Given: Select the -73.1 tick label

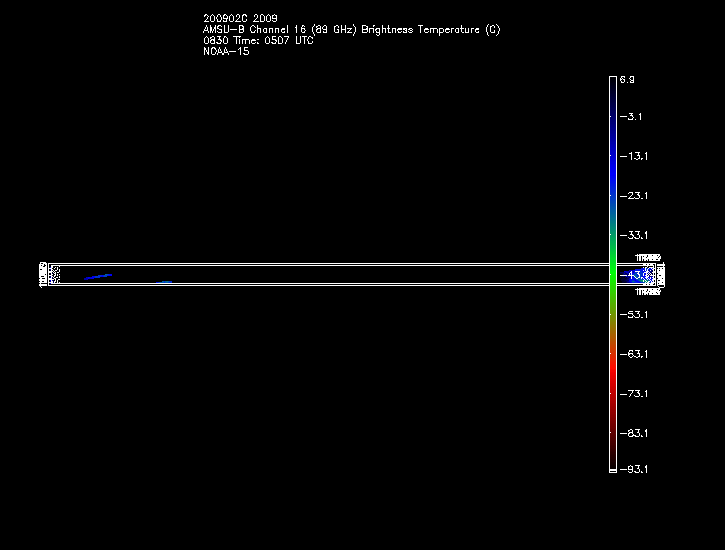Looking at the screenshot, I should [x=633, y=393].
